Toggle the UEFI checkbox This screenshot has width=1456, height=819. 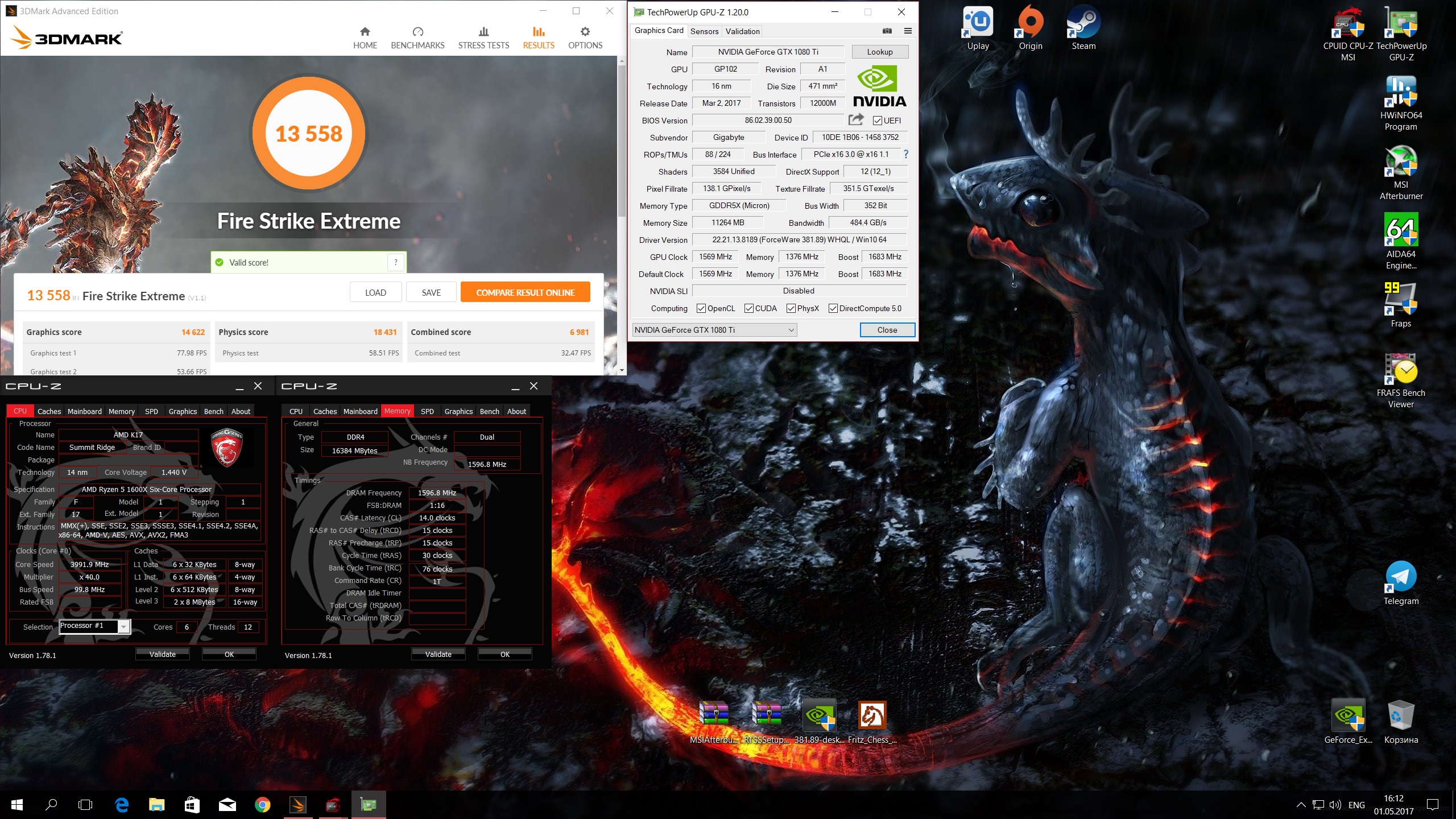point(878,121)
